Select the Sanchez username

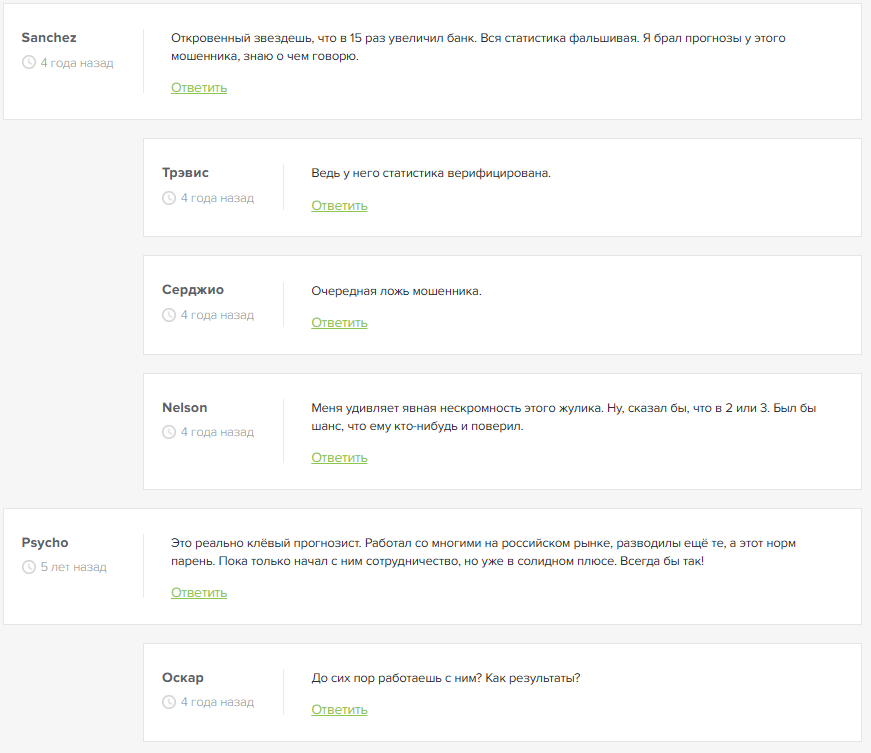click(49, 38)
